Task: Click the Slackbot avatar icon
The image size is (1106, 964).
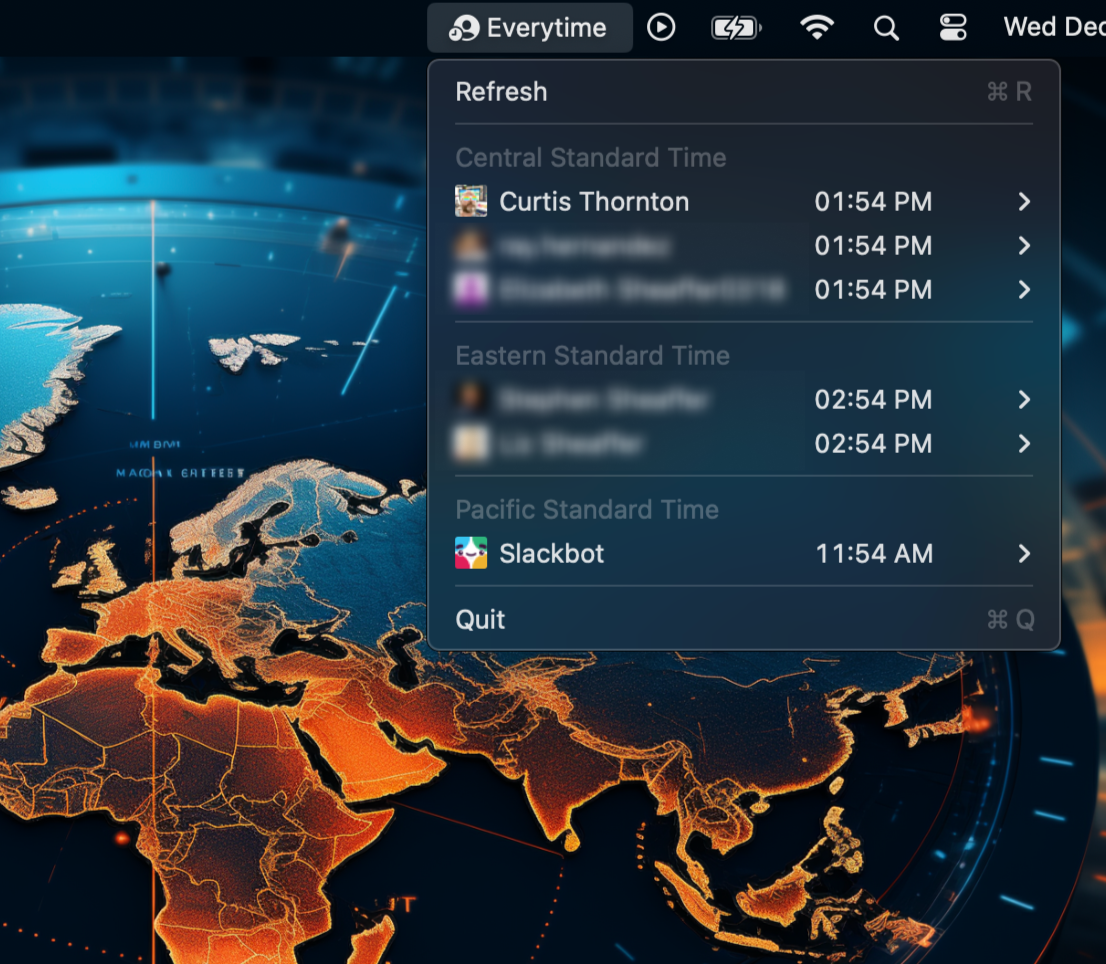Action: (x=471, y=553)
